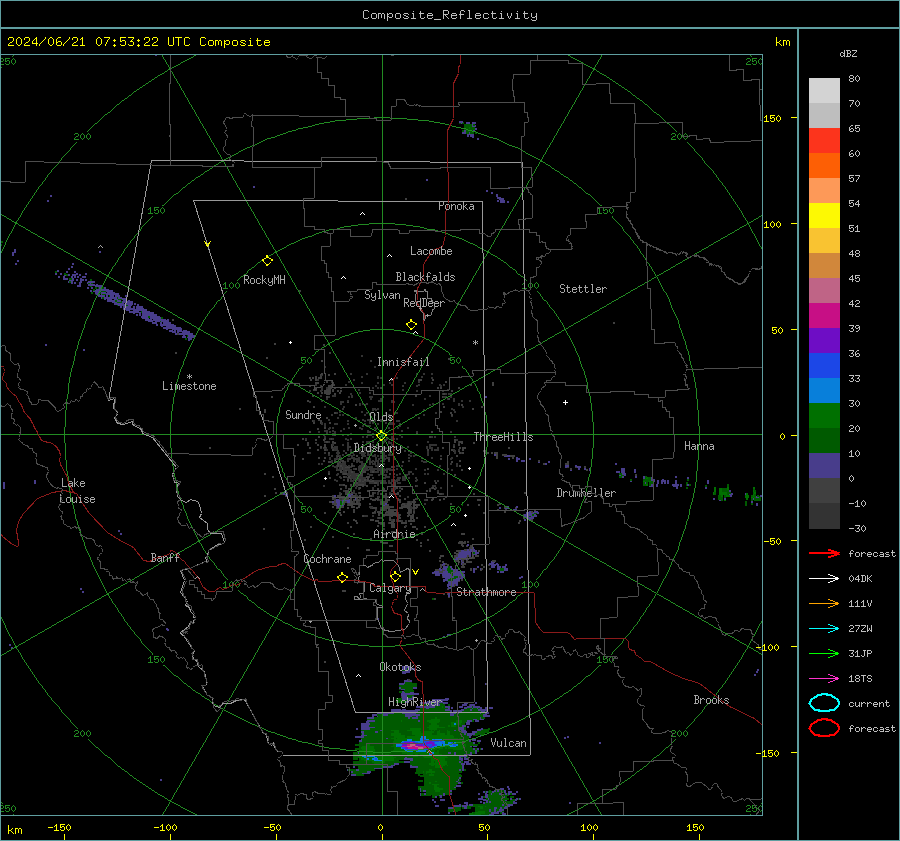This screenshot has width=900, height=841.
Task: Click the cyan 'current' oval icon
Action: [824, 703]
